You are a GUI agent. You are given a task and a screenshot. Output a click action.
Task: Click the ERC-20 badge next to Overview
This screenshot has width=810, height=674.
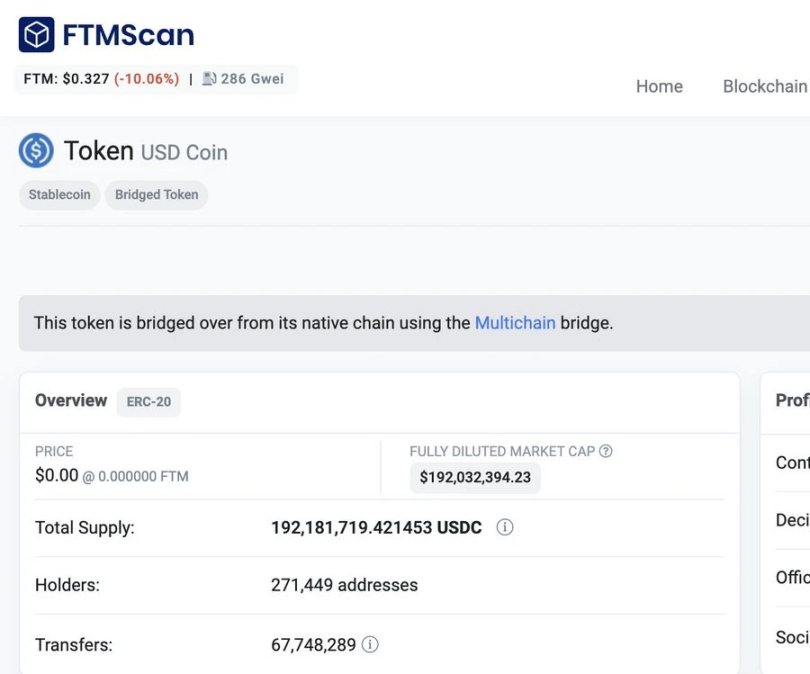pyautogui.click(x=148, y=402)
